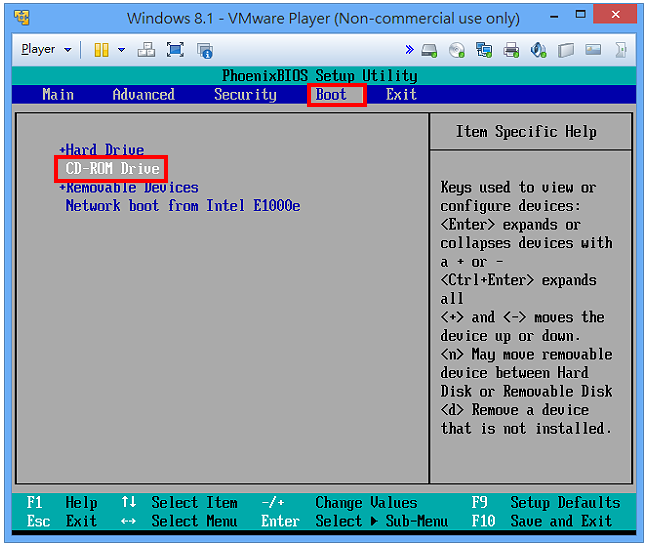Click the display card device icon

click(593, 50)
